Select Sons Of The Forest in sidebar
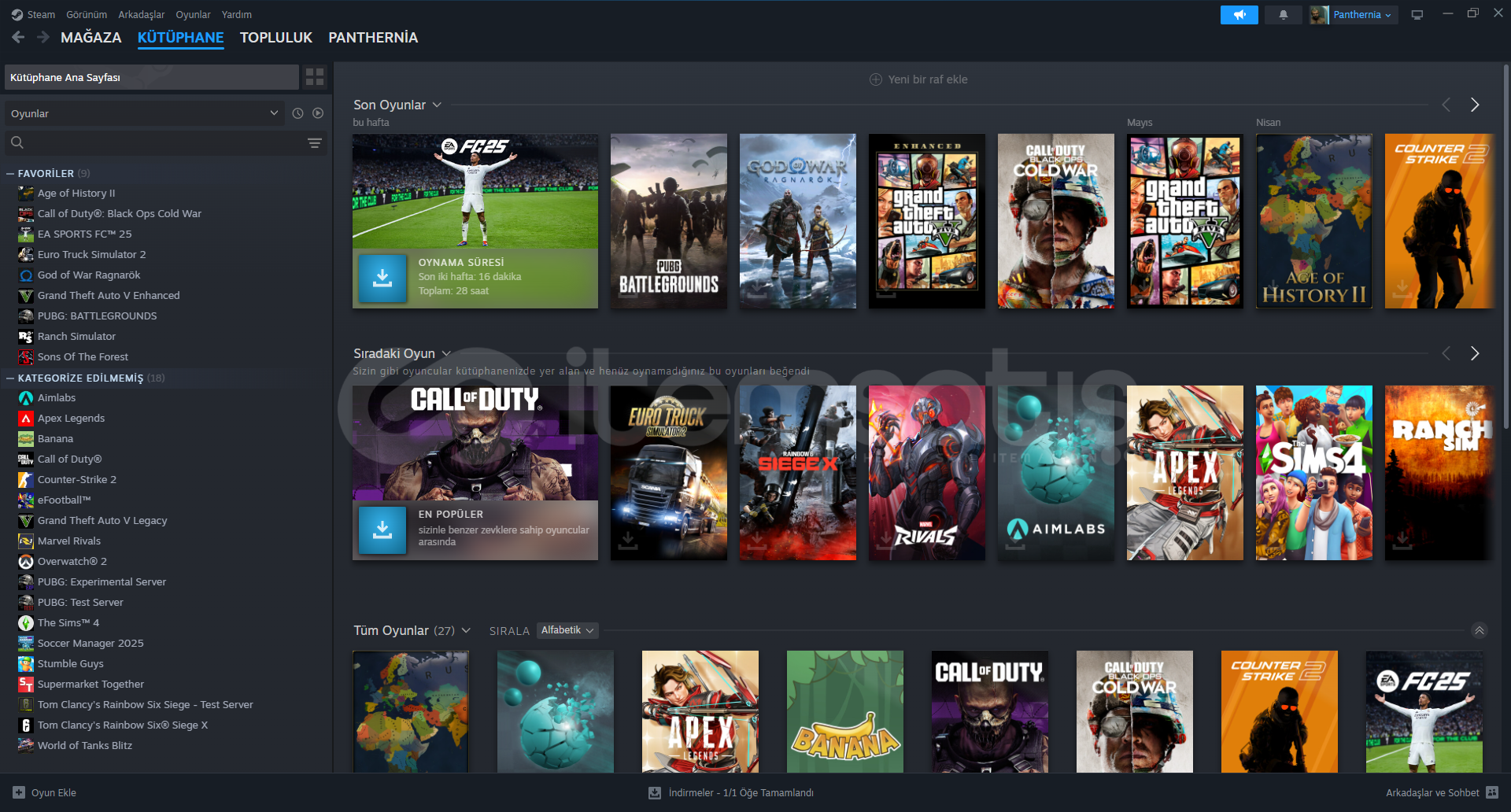 coord(83,357)
